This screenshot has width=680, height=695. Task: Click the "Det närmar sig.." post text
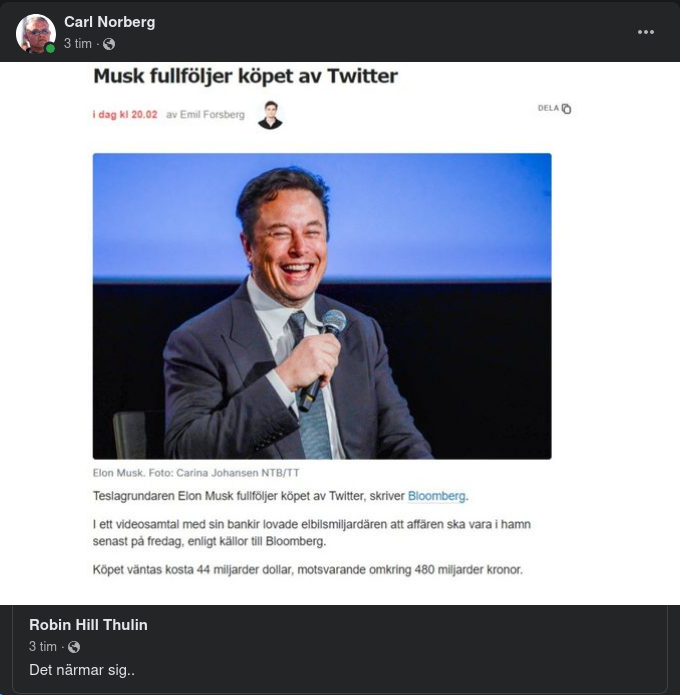tap(82, 670)
